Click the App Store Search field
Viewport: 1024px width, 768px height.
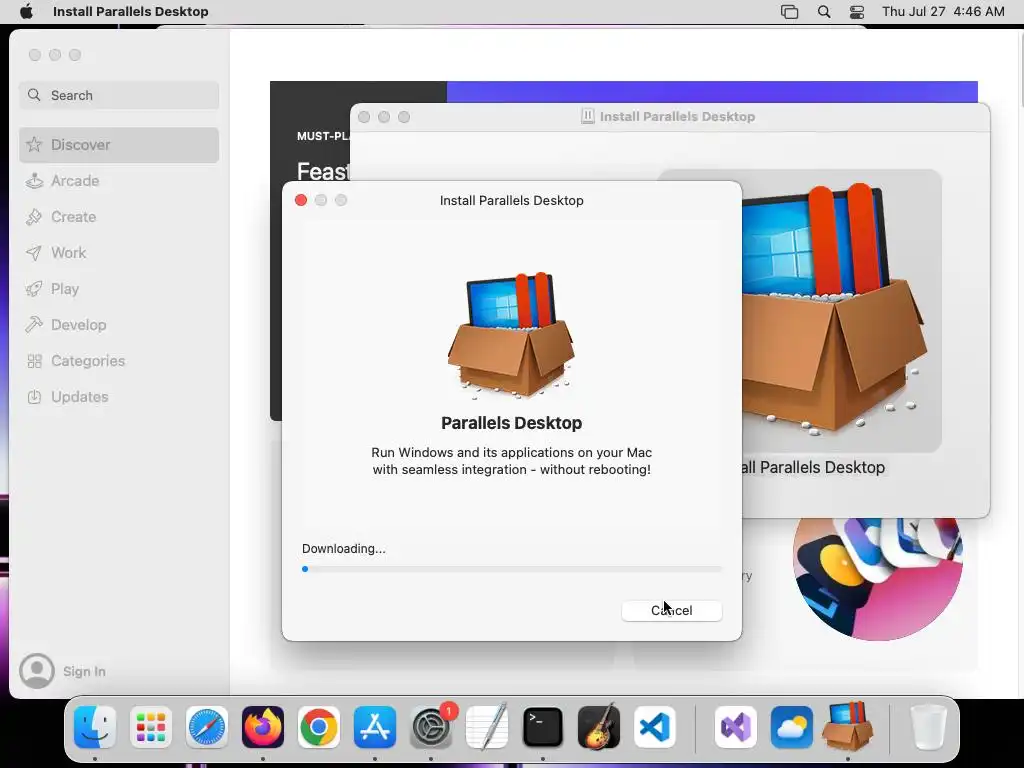119,95
